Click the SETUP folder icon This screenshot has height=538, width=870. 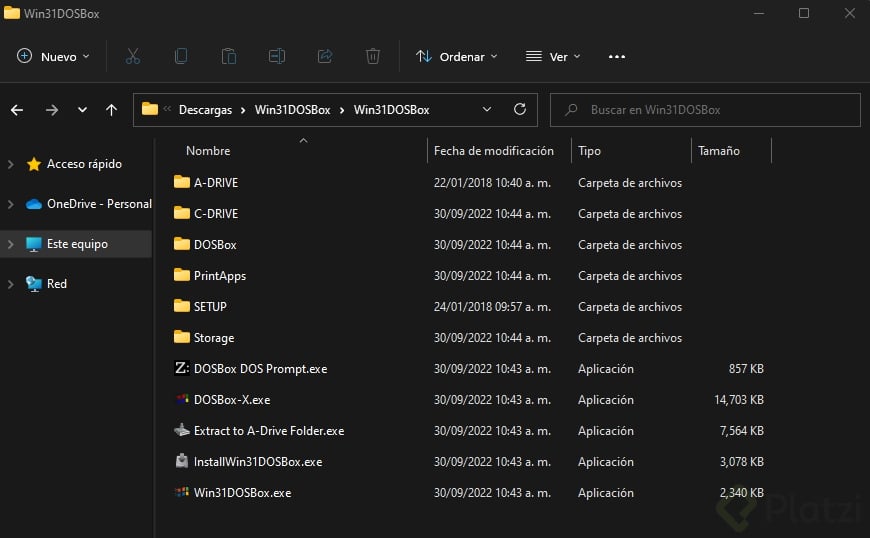pyautogui.click(x=181, y=306)
